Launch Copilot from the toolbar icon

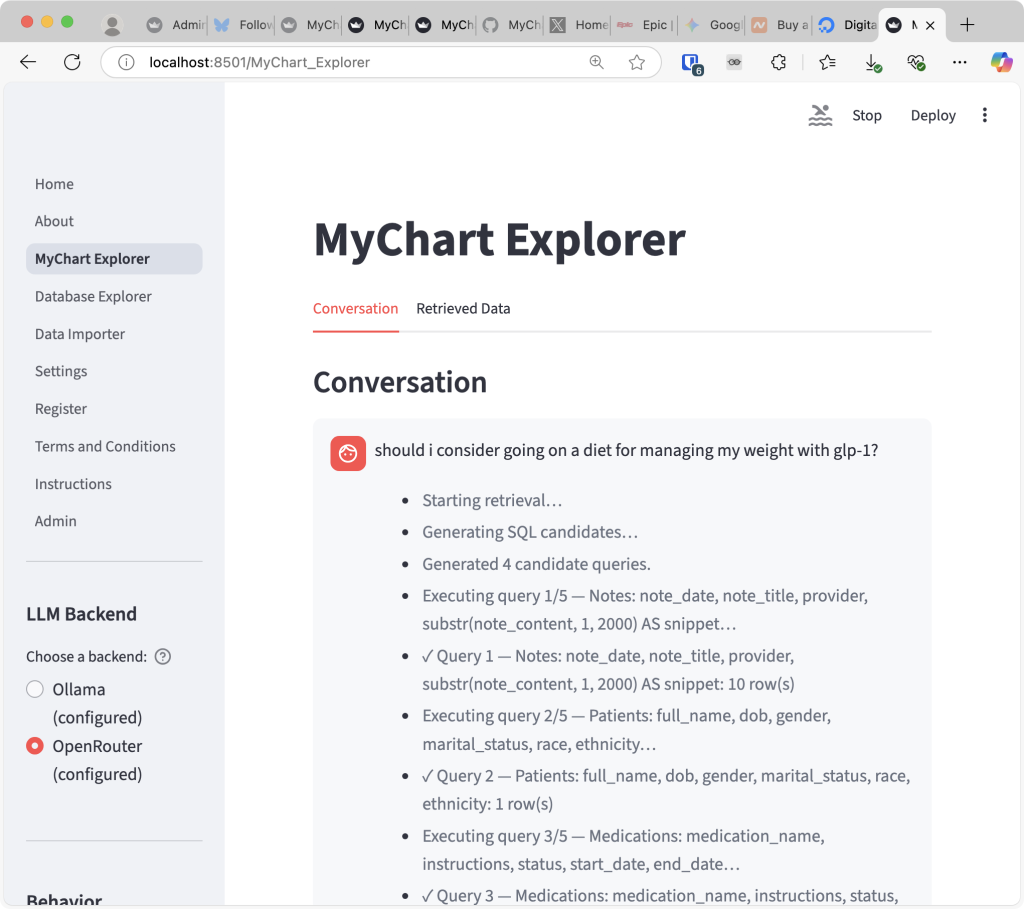pos(1001,62)
